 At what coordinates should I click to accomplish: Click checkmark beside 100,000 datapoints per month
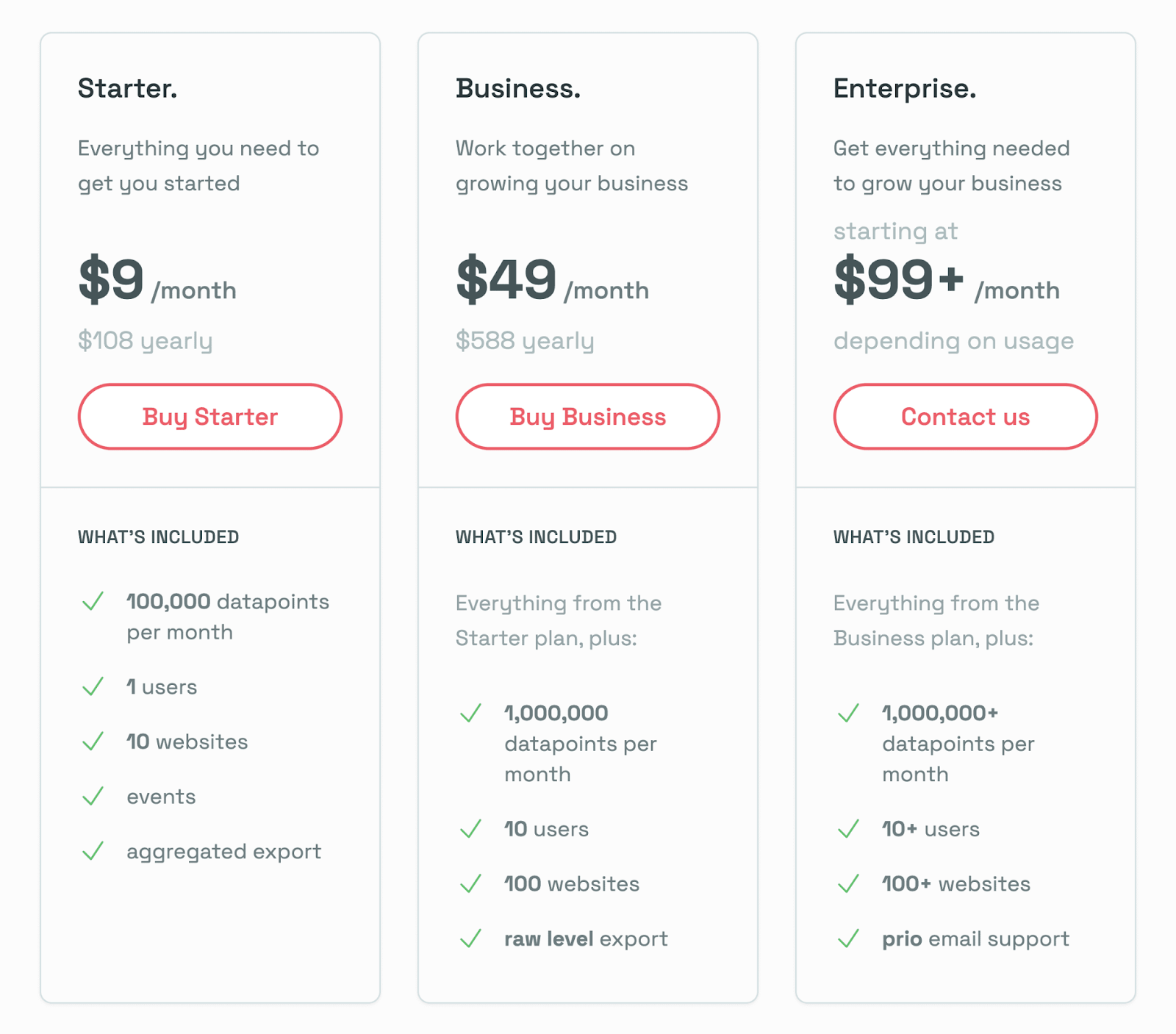click(93, 602)
